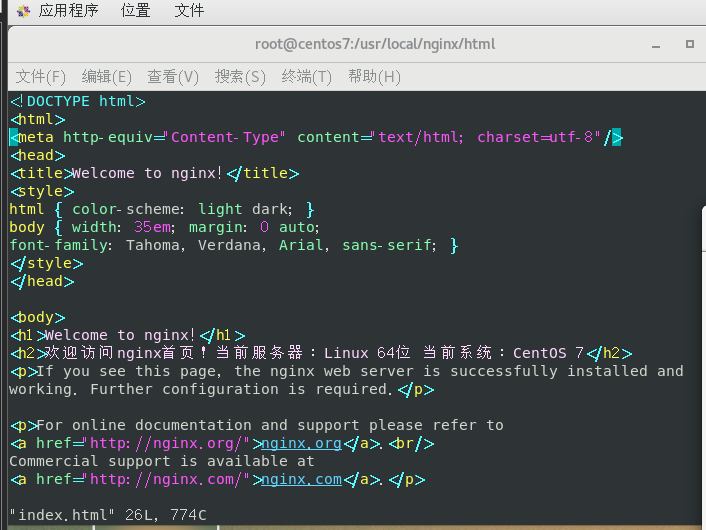Click the closing </style> tag
Viewport: 706px width, 530px height.
click(x=47, y=263)
